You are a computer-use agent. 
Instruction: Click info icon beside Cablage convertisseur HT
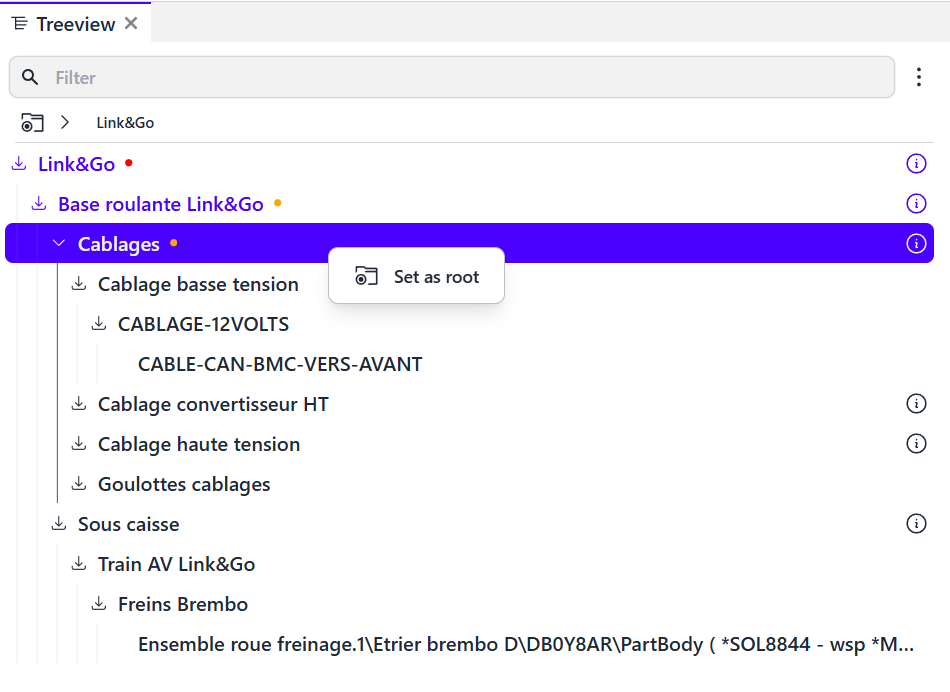(916, 404)
